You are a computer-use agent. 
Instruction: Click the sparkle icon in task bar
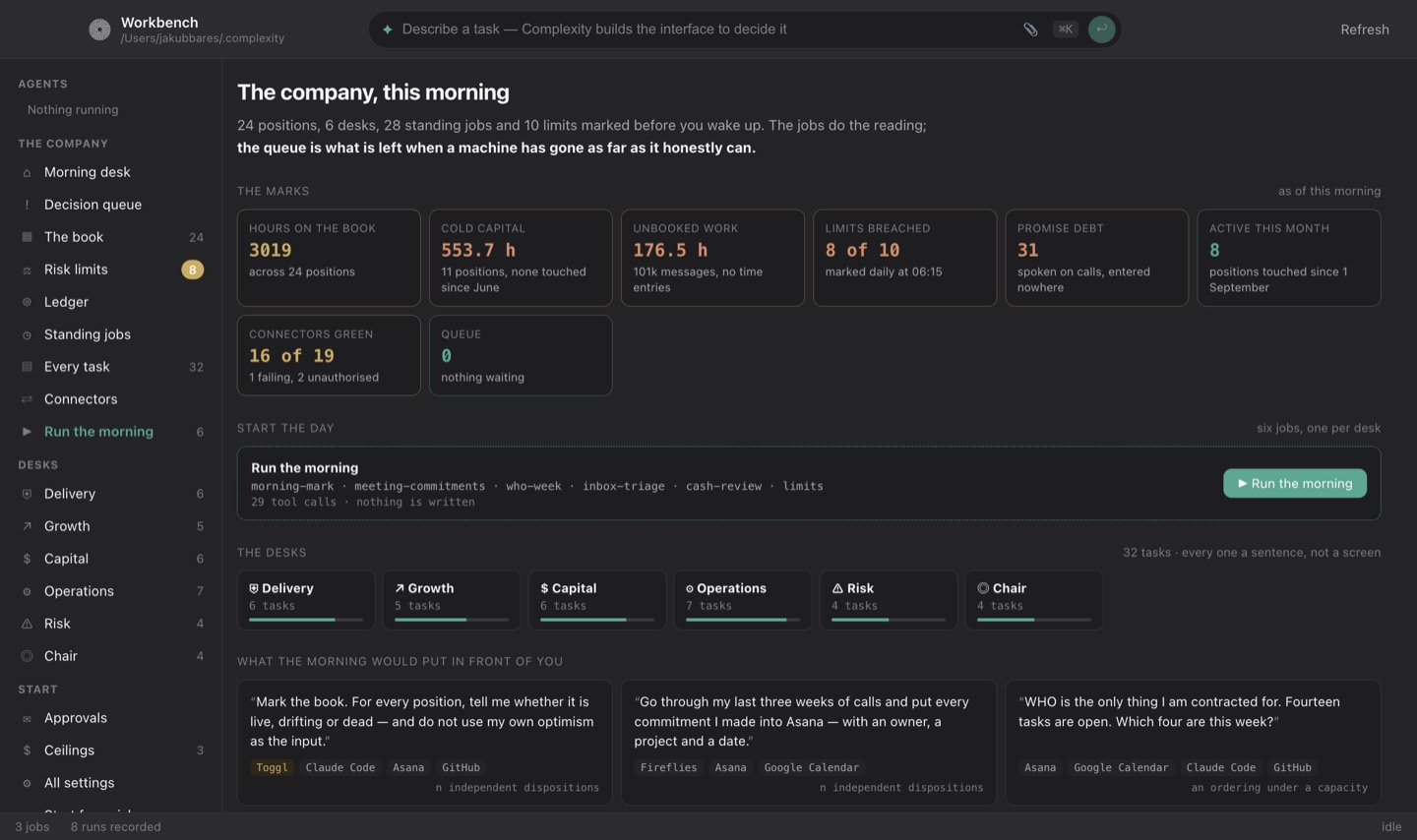tap(388, 30)
